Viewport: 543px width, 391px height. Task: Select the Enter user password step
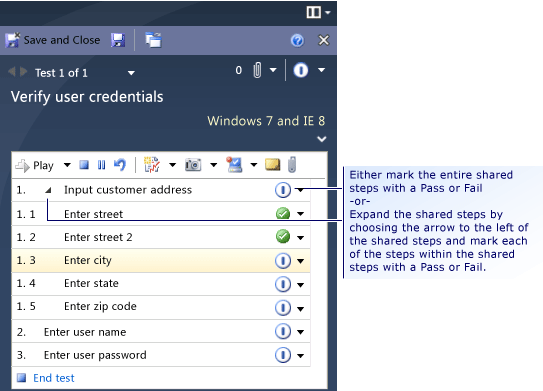(161, 355)
